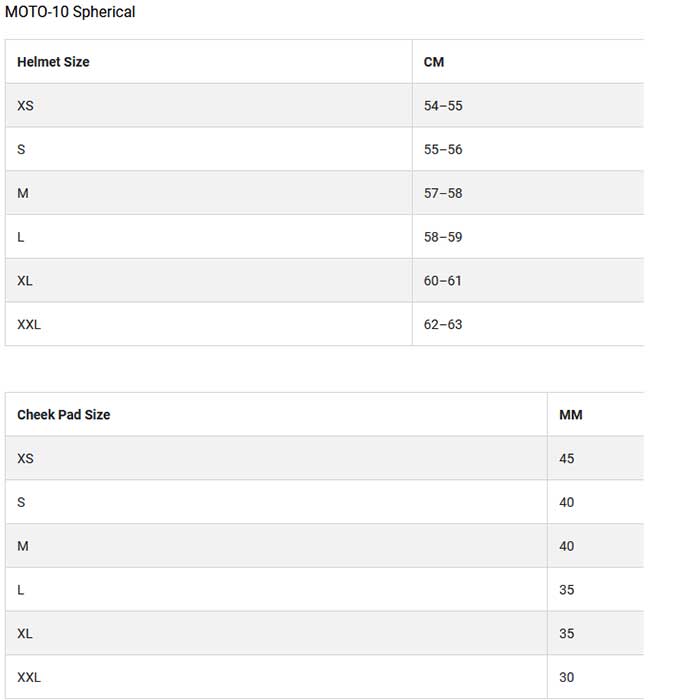Image resolution: width=700 pixels, height=700 pixels.
Task: Select the 62–63 centimeter cell
Action: coord(443,325)
